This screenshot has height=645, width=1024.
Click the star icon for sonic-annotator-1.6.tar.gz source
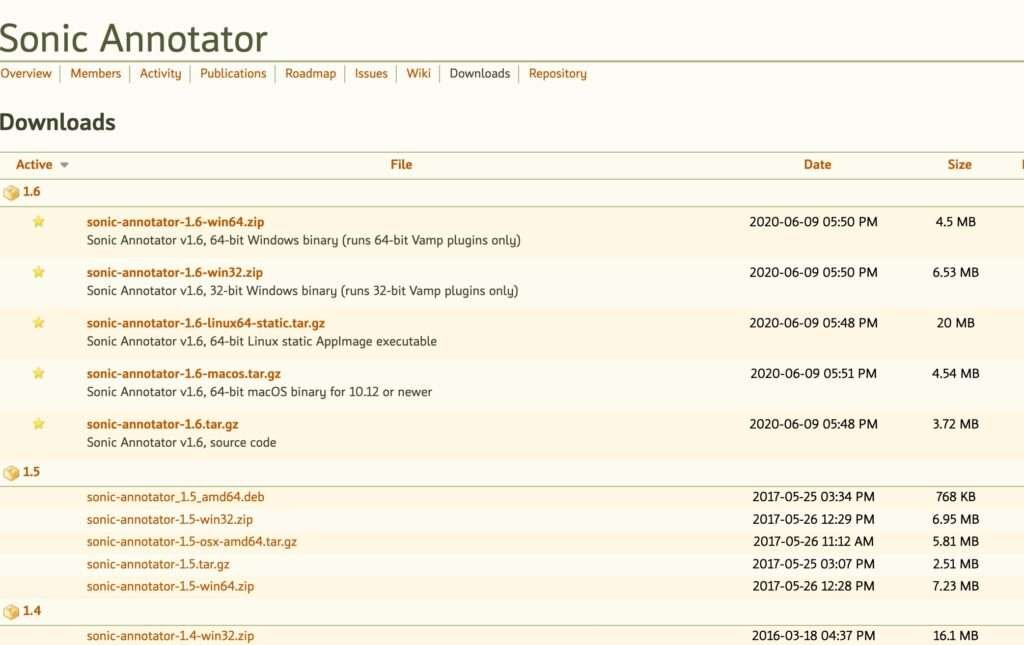(x=39, y=424)
